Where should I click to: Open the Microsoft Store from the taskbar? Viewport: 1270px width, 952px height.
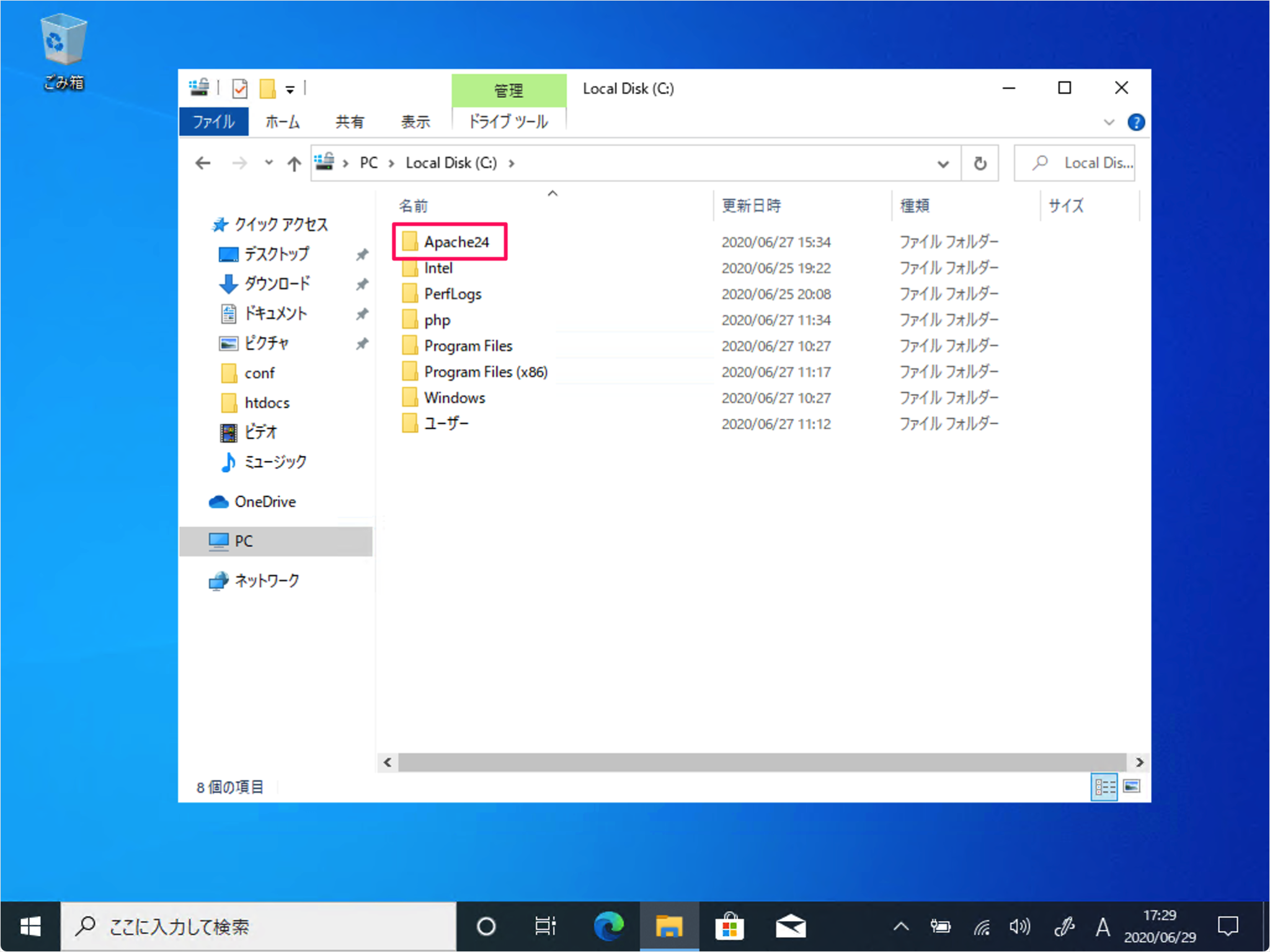(x=729, y=926)
